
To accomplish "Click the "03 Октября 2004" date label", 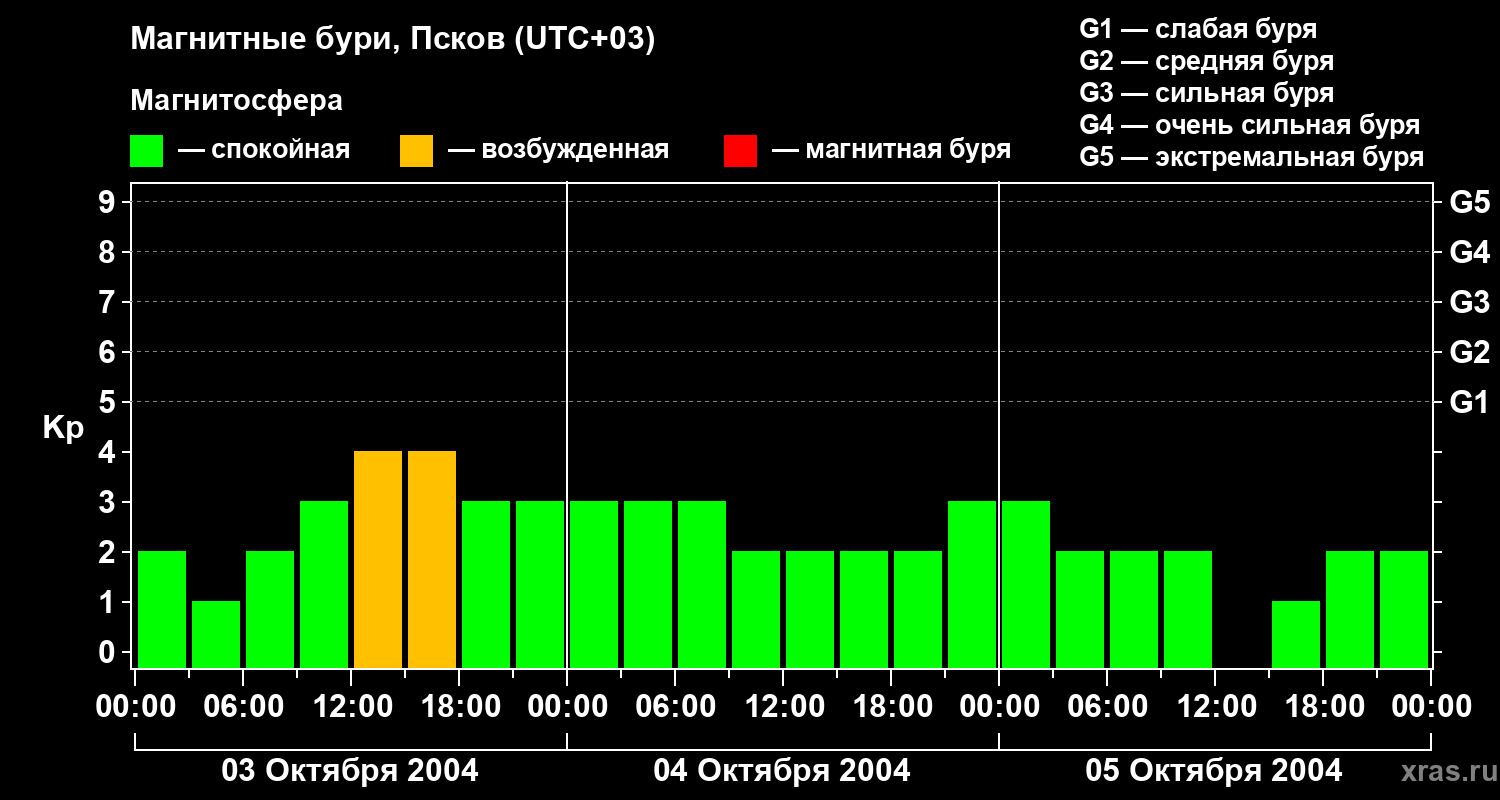I will (x=350, y=771).
